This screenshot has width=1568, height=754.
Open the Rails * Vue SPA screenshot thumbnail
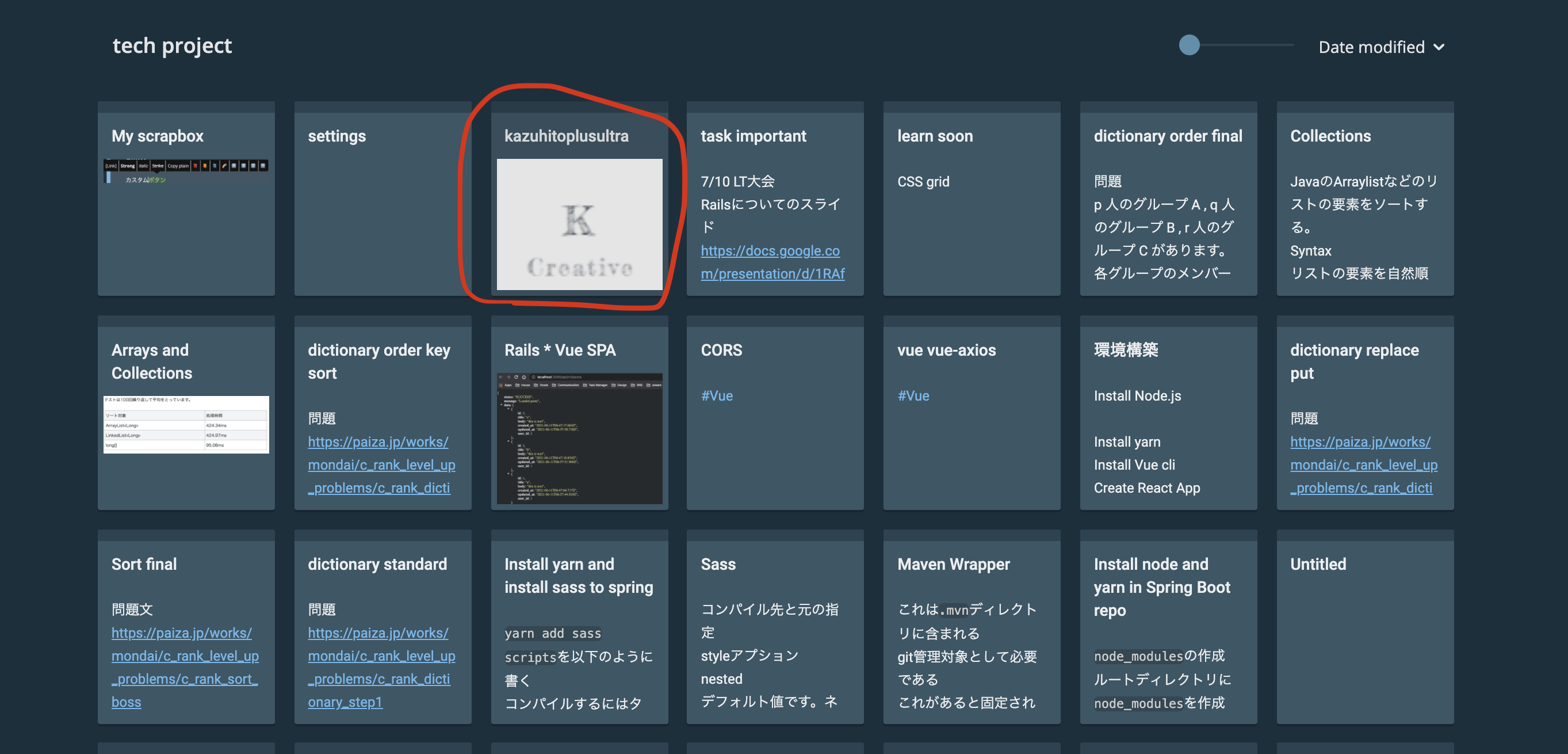(x=579, y=439)
